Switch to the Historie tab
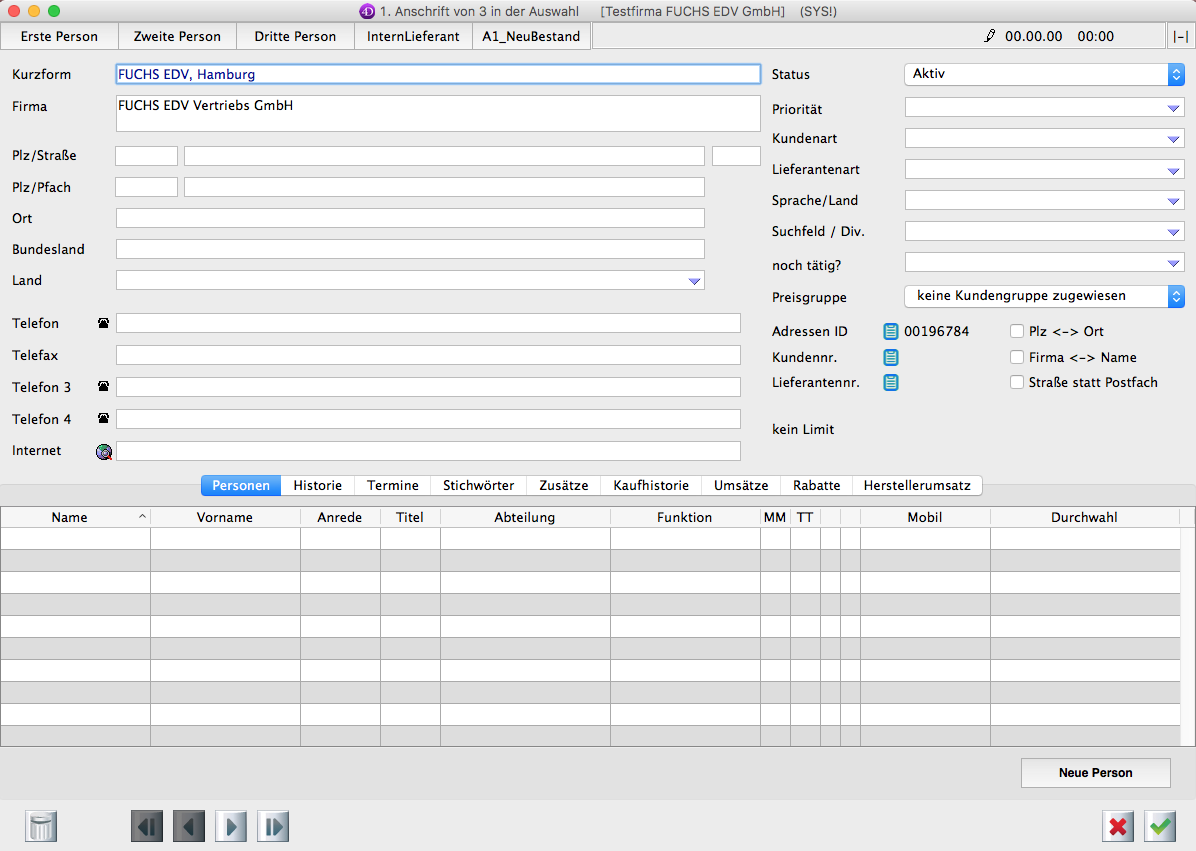Viewport: 1196px width, 851px height. point(317,485)
